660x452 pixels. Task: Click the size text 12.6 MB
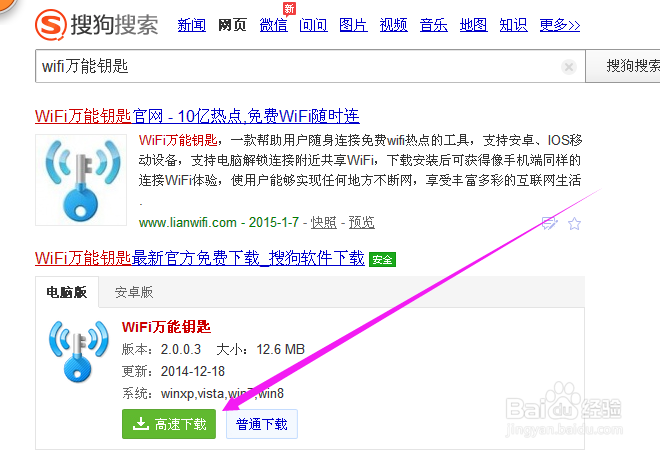click(x=280, y=349)
